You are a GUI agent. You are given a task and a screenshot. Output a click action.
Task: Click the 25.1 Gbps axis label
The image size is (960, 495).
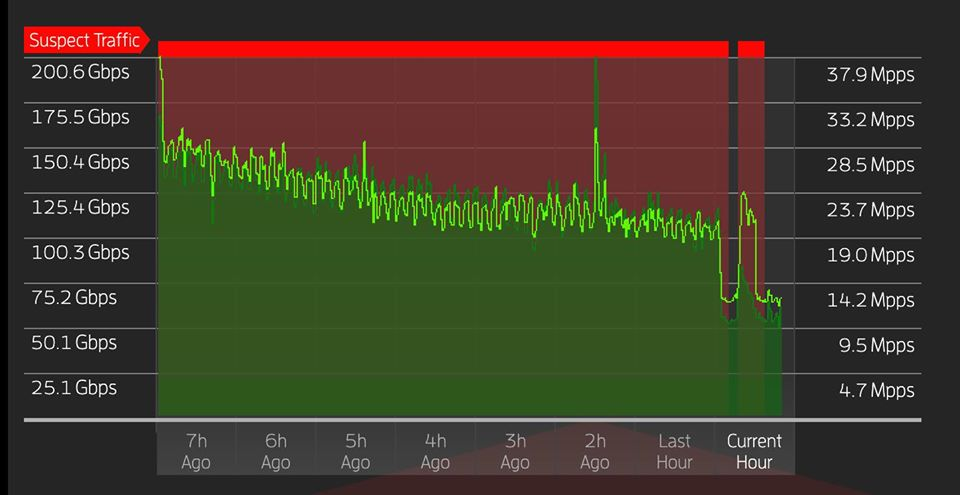(73, 388)
